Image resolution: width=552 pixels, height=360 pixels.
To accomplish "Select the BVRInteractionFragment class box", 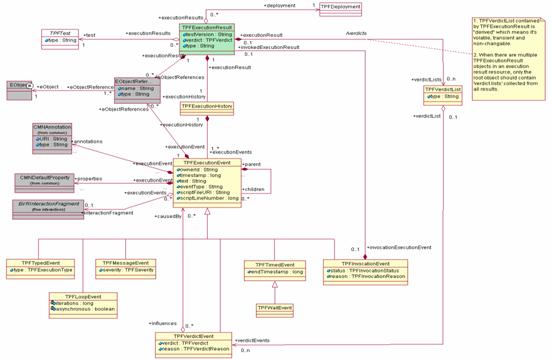I will pyautogui.click(x=48, y=210).
